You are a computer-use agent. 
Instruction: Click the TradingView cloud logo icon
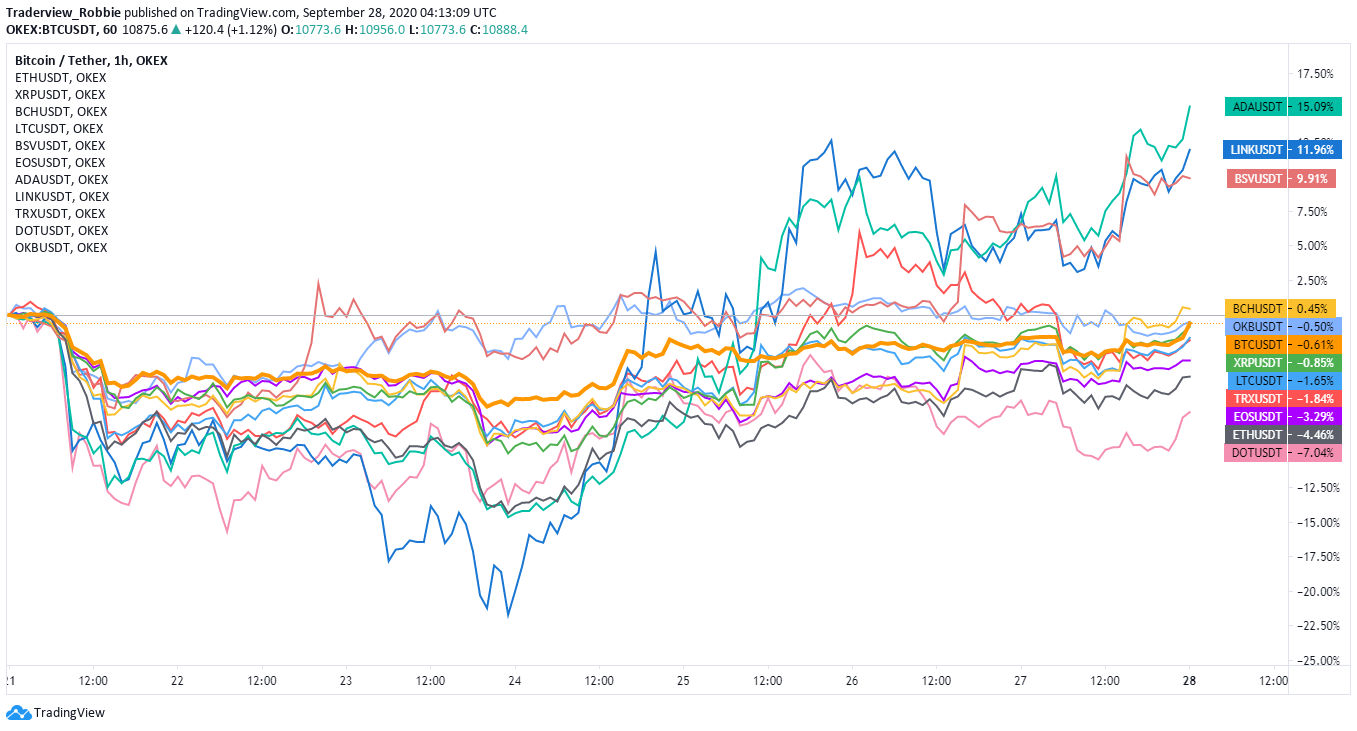click(x=18, y=713)
